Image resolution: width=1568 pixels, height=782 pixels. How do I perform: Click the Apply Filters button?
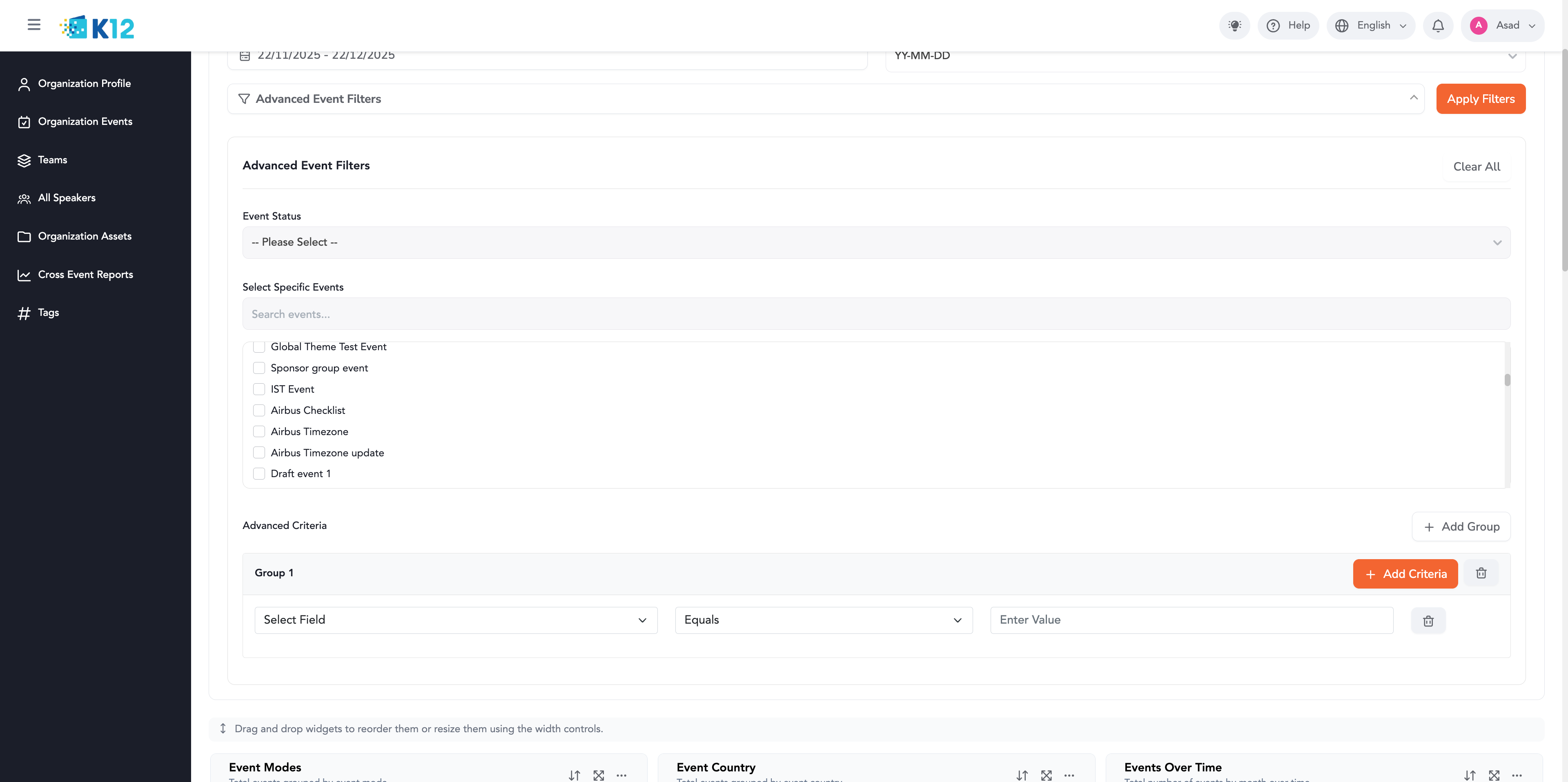1480,99
